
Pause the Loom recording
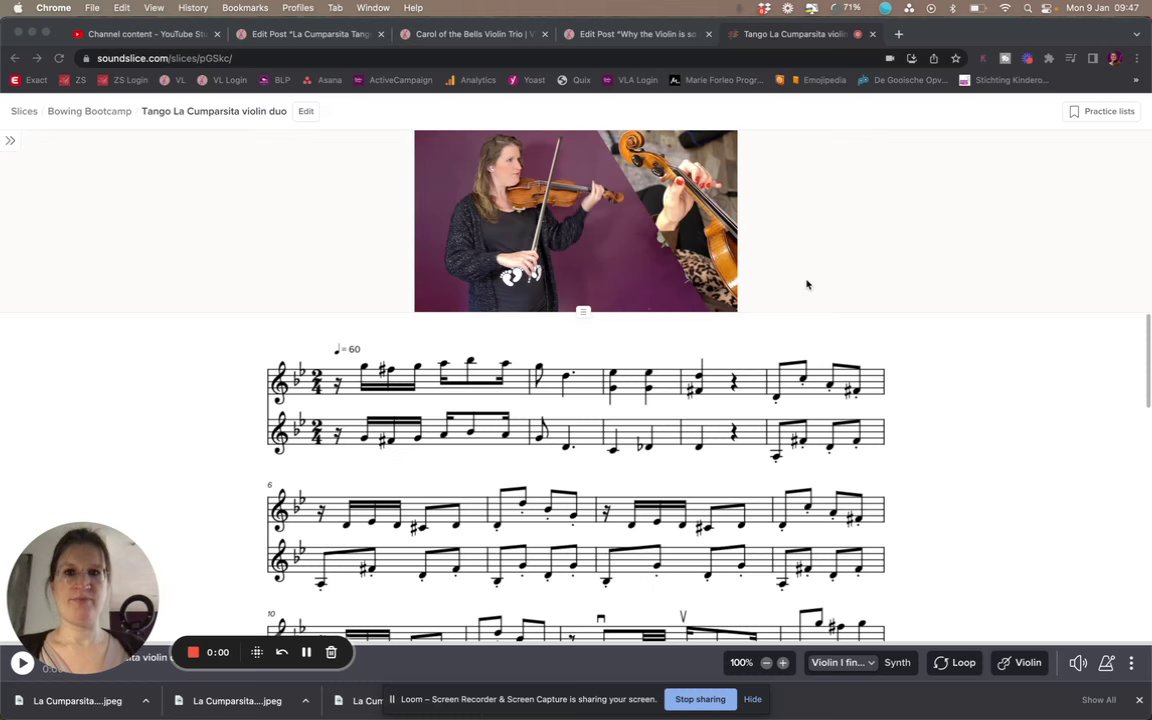[x=306, y=652]
